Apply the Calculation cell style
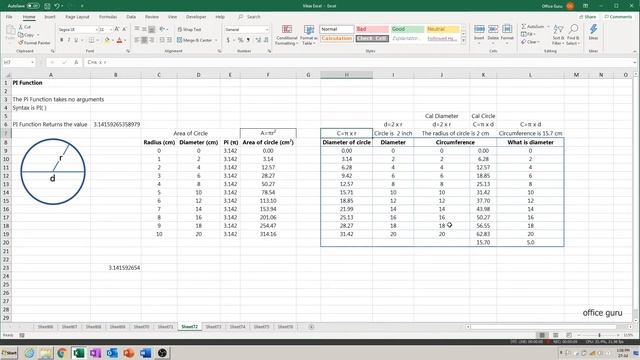 (x=336, y=38)
